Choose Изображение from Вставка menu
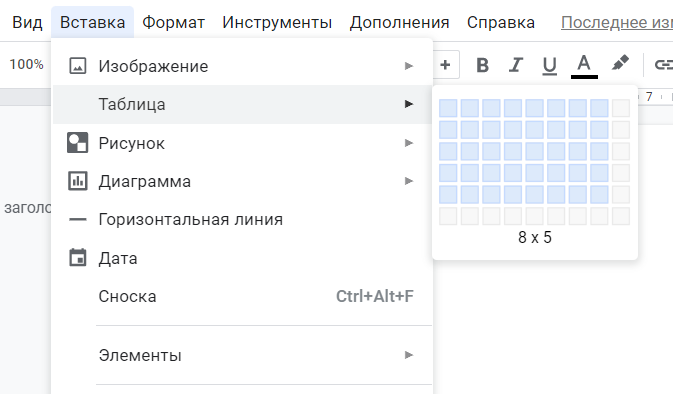Image resolution: width=673 pixels, height=394 pixels. pyautogui.click(x=242, y=66)
